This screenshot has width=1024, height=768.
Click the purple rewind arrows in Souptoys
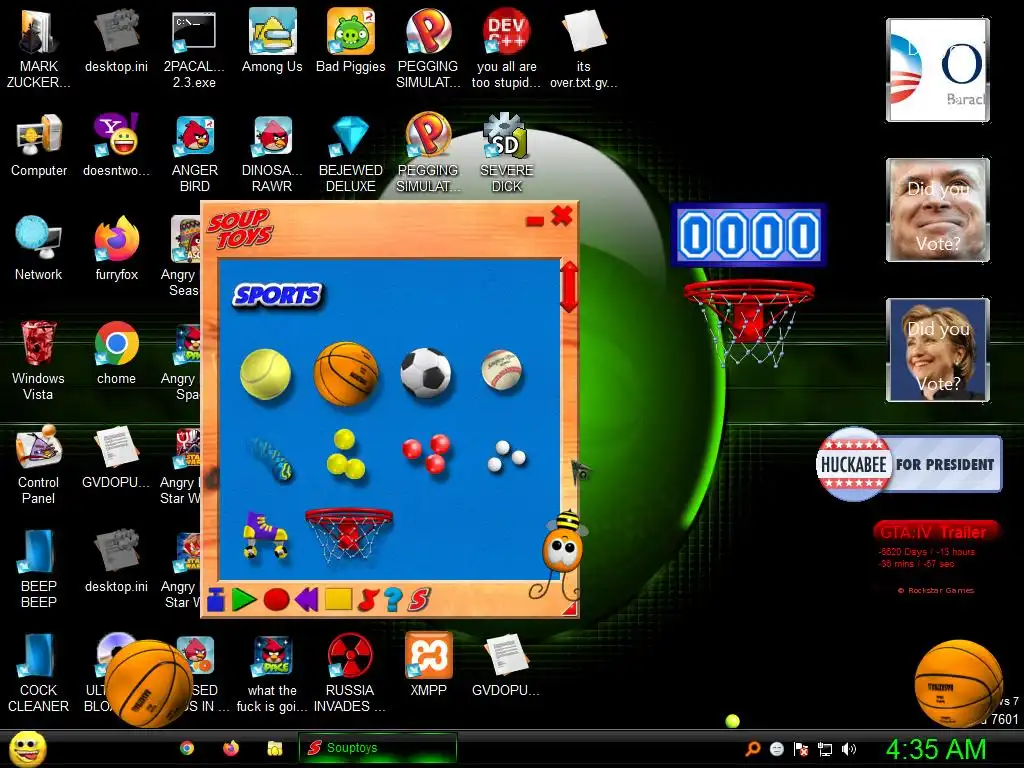tap(306, 600)
